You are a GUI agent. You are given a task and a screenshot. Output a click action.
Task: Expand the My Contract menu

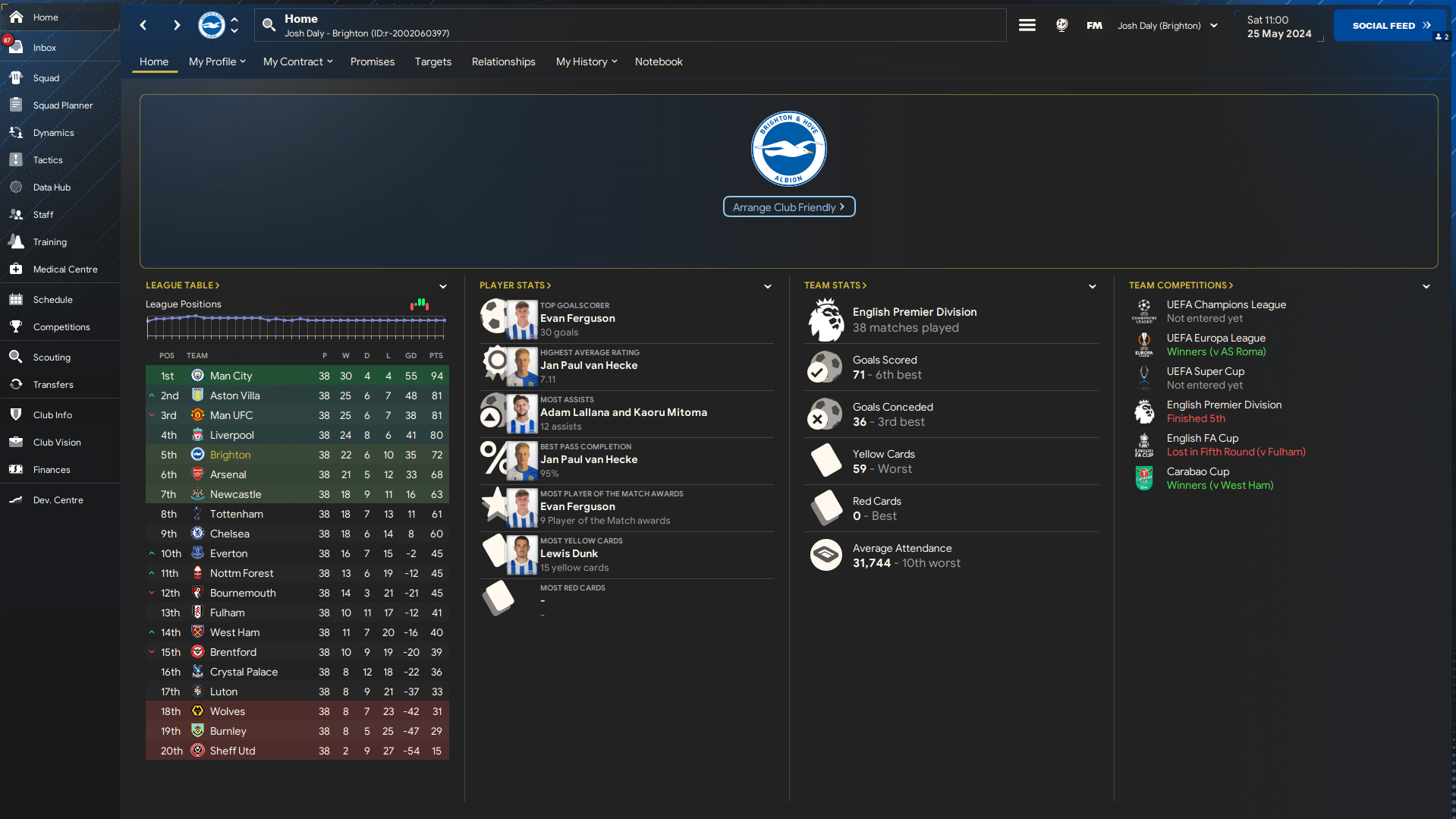(297, 61)
